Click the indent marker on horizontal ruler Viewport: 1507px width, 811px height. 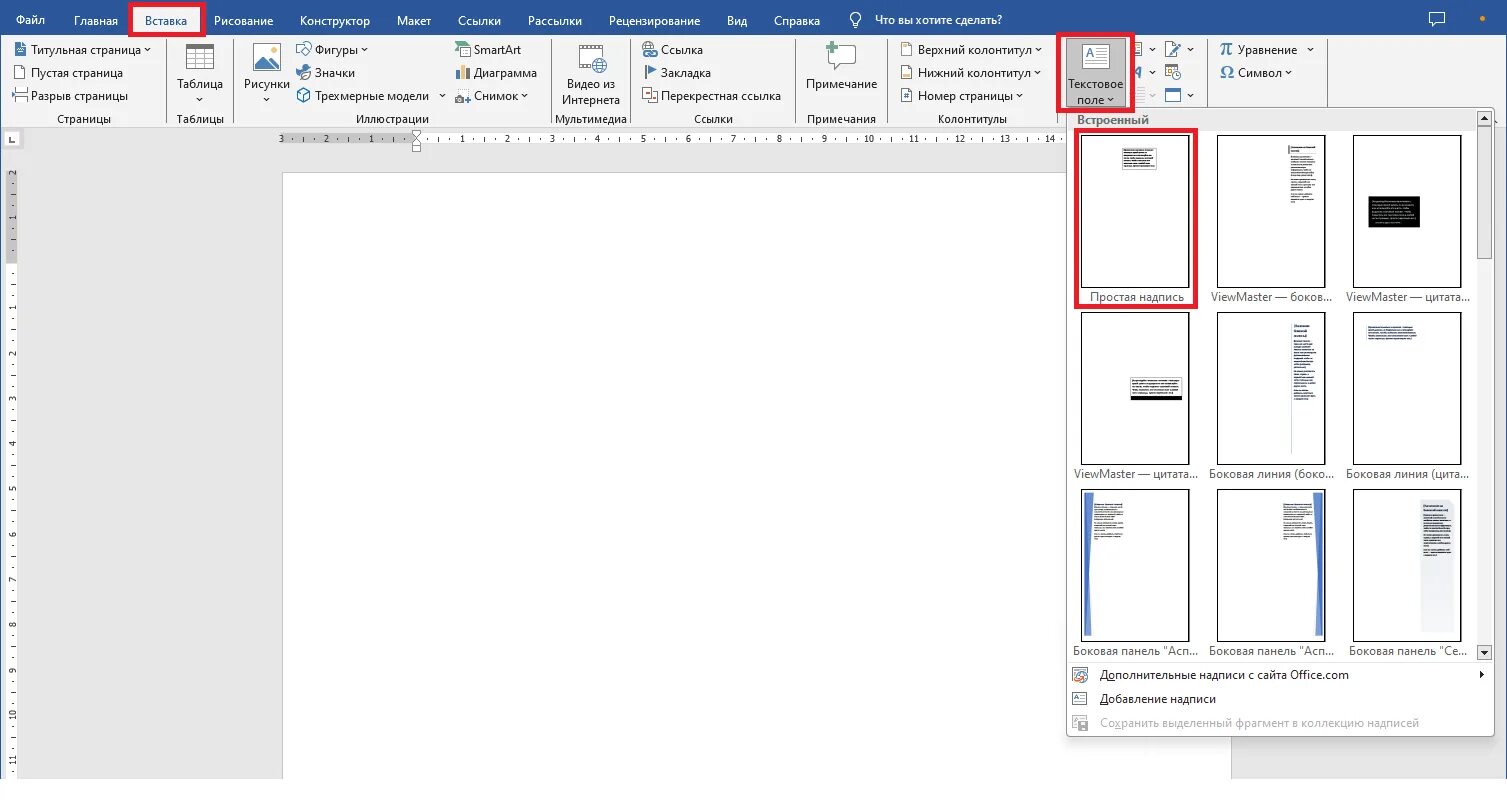[x=417, y=139]
